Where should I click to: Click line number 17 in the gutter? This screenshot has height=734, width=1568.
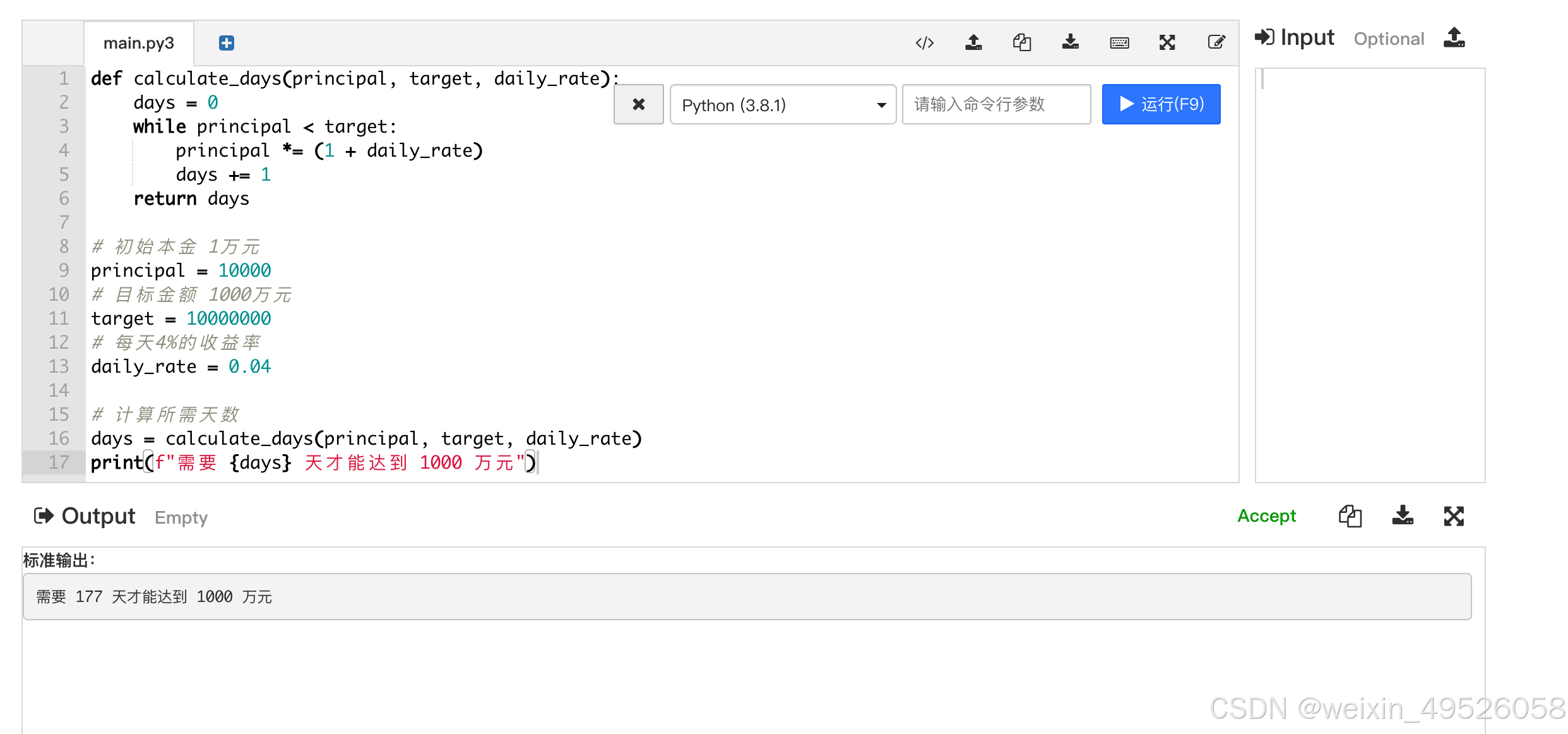59,462
